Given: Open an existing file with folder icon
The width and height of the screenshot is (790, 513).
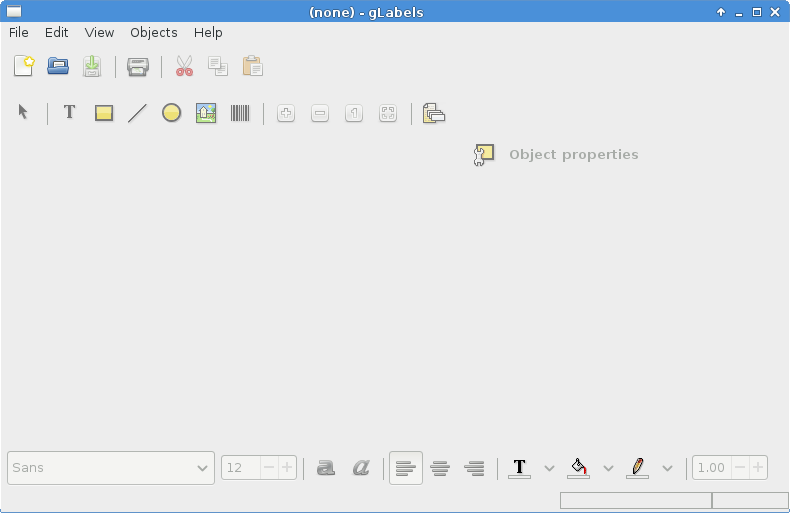Looking at the screenshot, I should pos(58,66).
